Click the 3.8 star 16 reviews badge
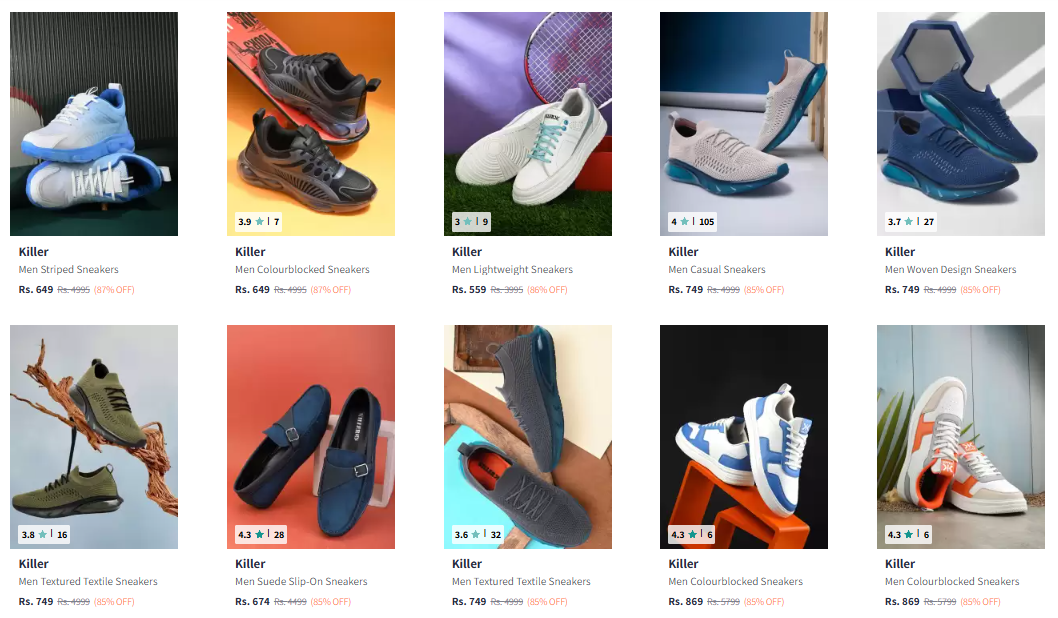1058x618 pixels. [45, 534]
